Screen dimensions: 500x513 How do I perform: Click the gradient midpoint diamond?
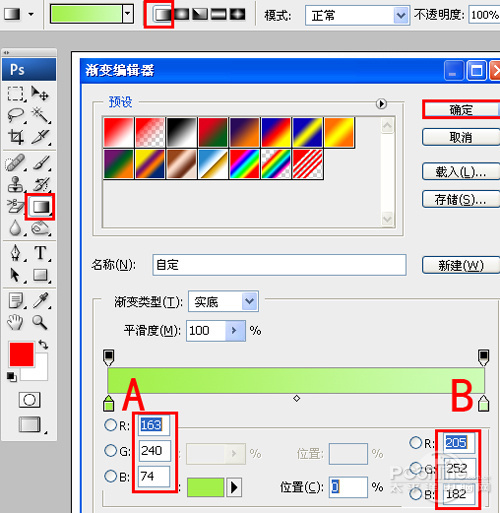[x=296, y=398]
